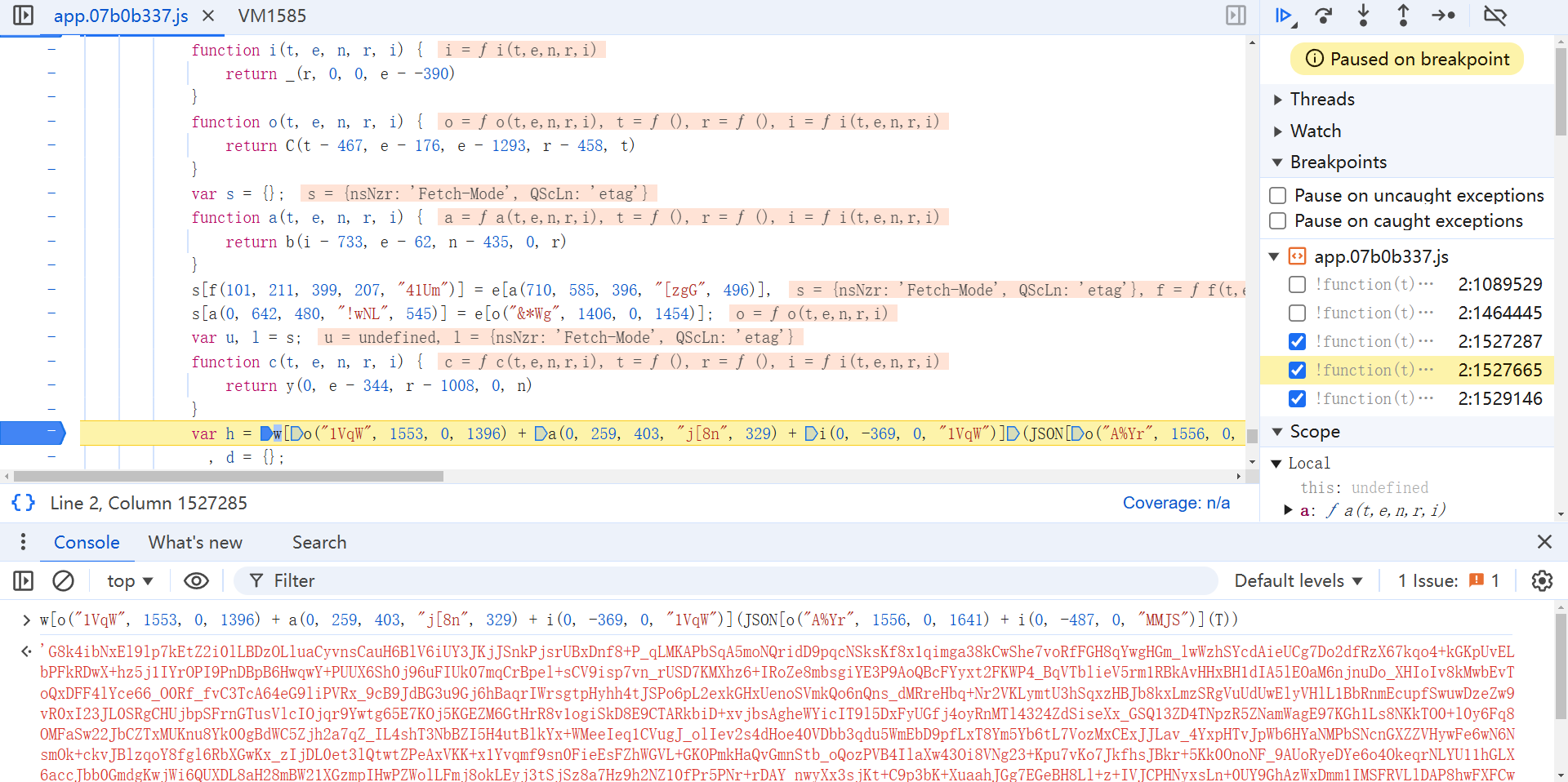
Task: Switch to the VM1585 tab
Action: [x=272, y=16]
